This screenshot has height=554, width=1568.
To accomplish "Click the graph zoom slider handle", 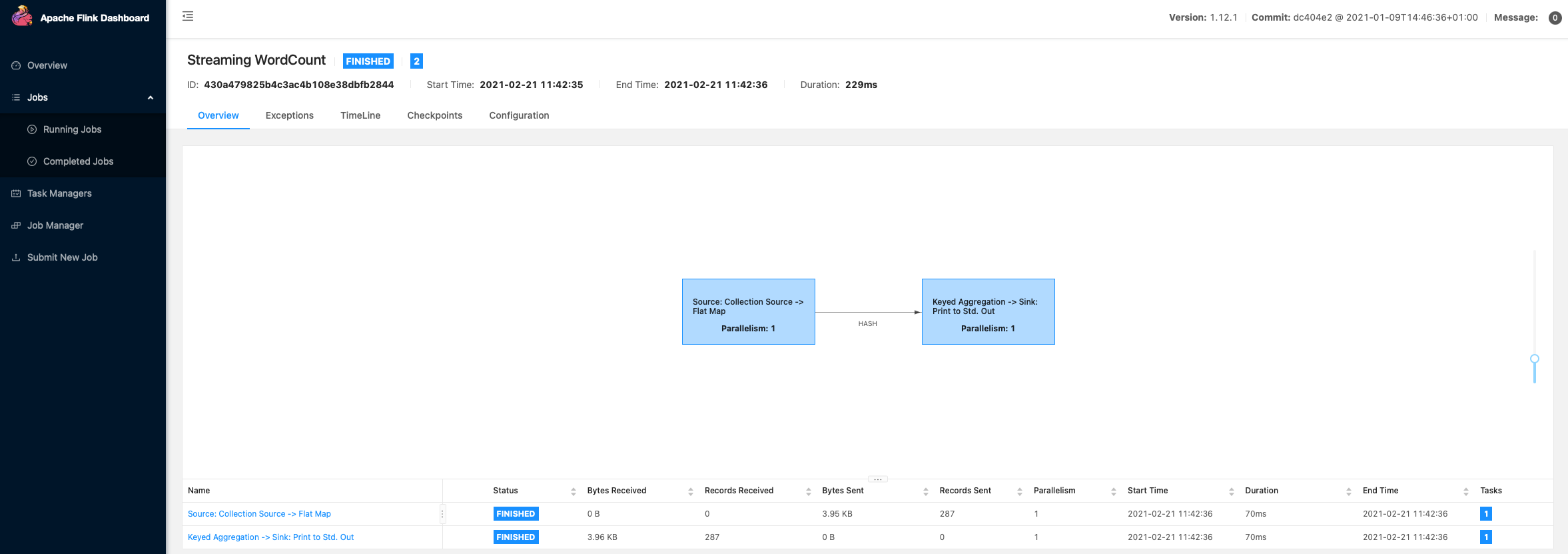I will (1535, 359).
